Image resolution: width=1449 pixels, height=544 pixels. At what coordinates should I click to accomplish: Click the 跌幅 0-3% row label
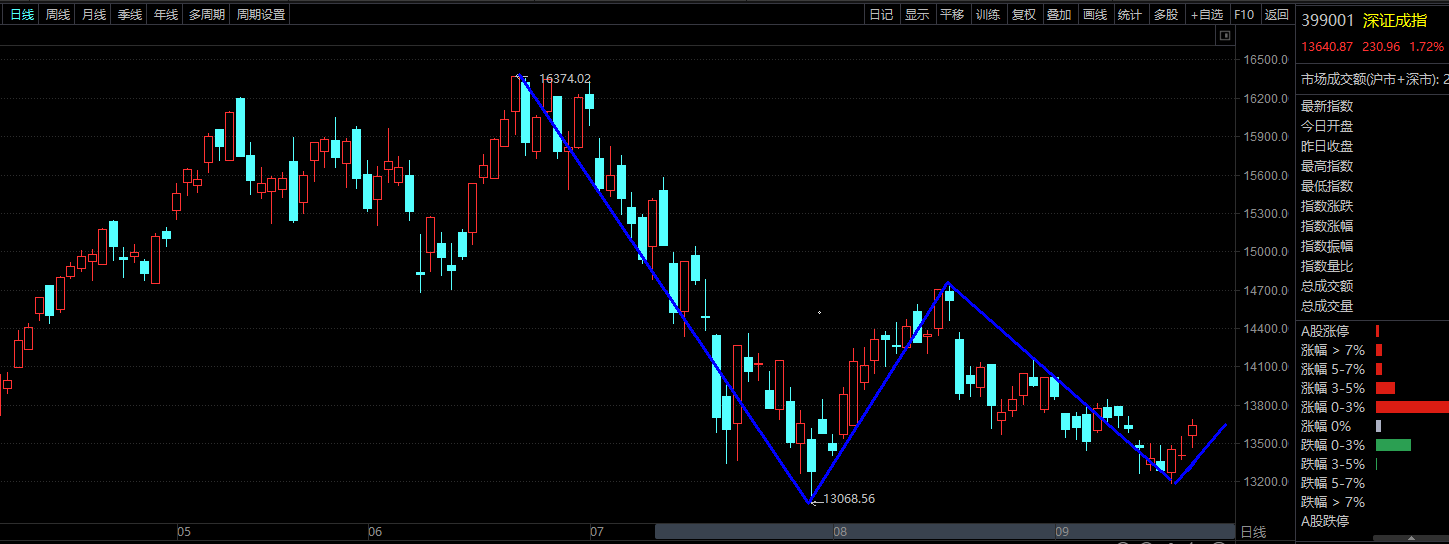pyautogui.click(x=1333, y=445)
